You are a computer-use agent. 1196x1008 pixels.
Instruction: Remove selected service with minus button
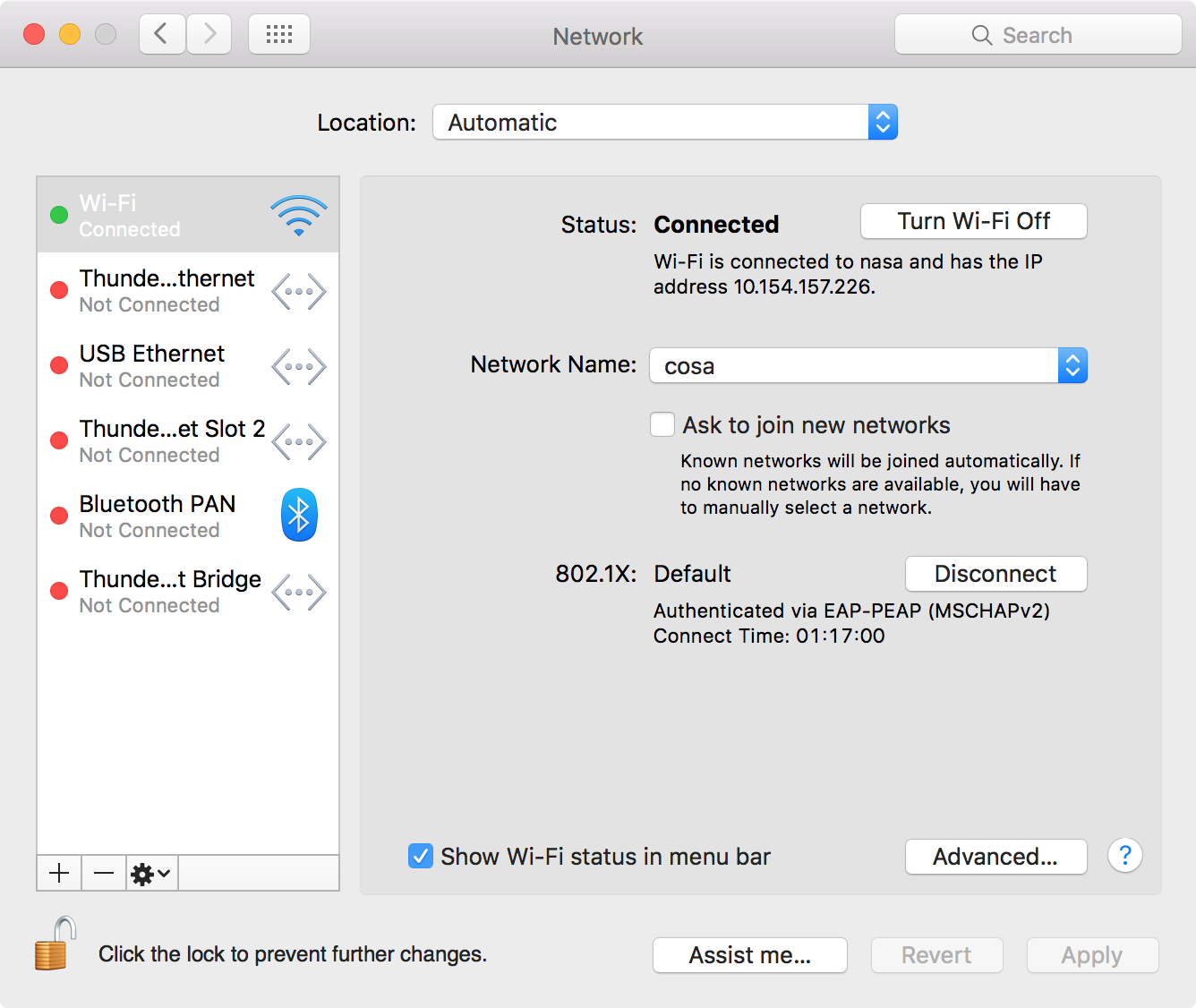(103, 873)
